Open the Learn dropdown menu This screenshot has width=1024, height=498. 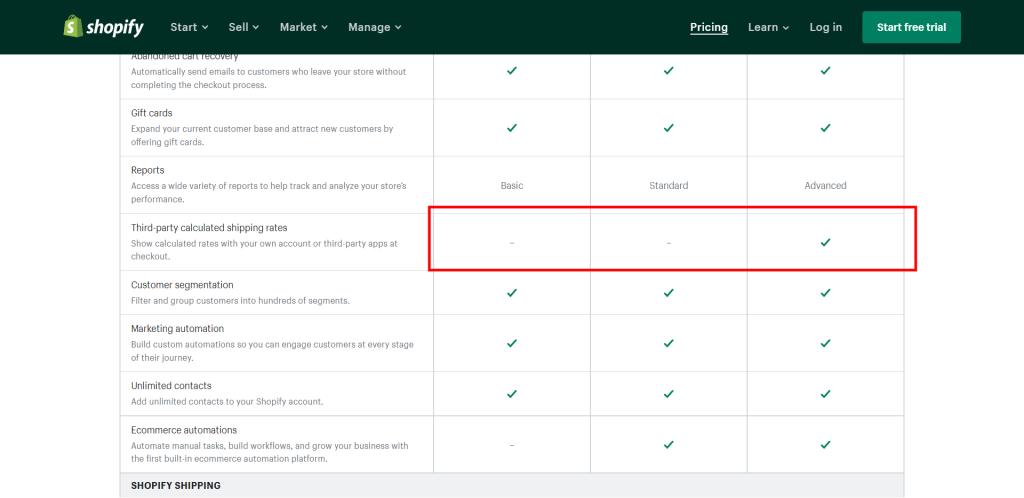(x=769, y=27)
